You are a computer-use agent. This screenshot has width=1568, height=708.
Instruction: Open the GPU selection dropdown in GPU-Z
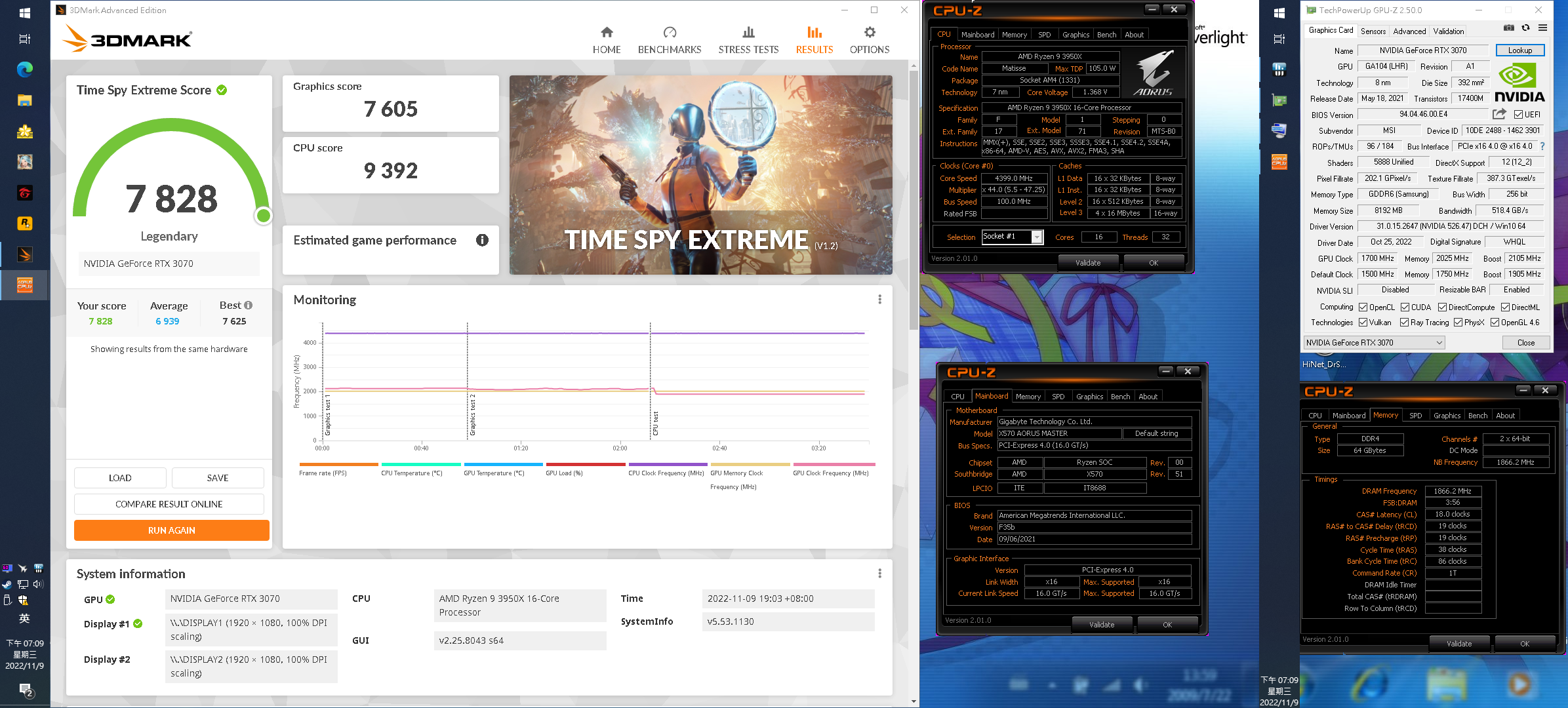pos(1374,342)
